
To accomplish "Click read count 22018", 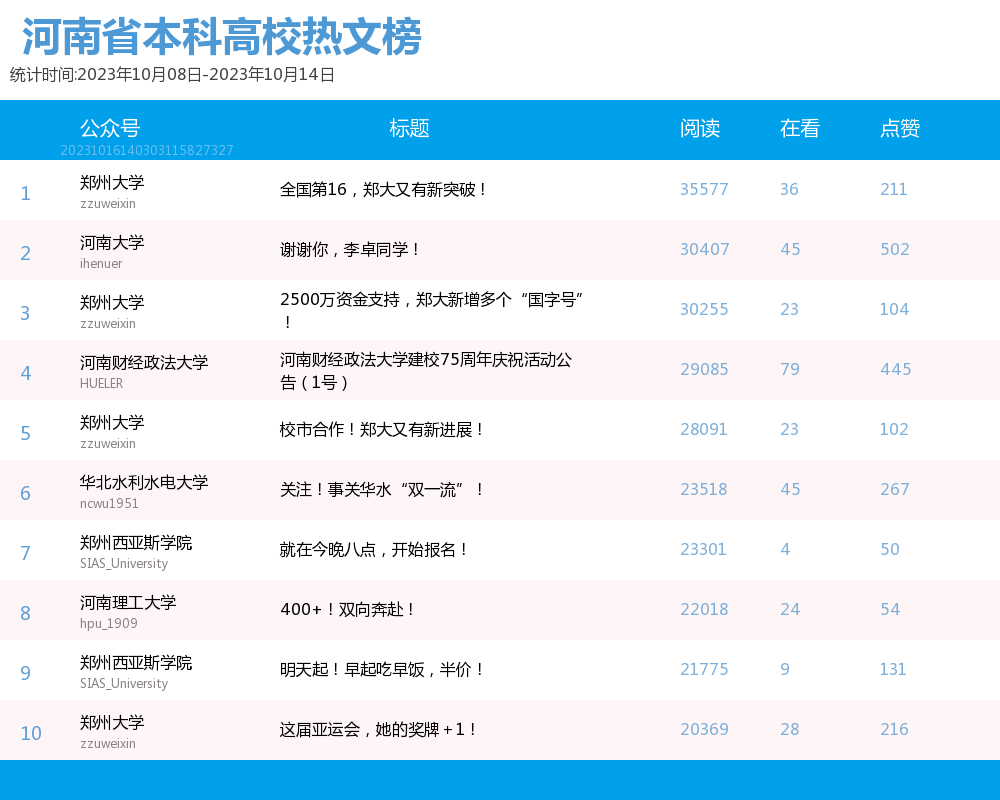I will pos(704,609).
